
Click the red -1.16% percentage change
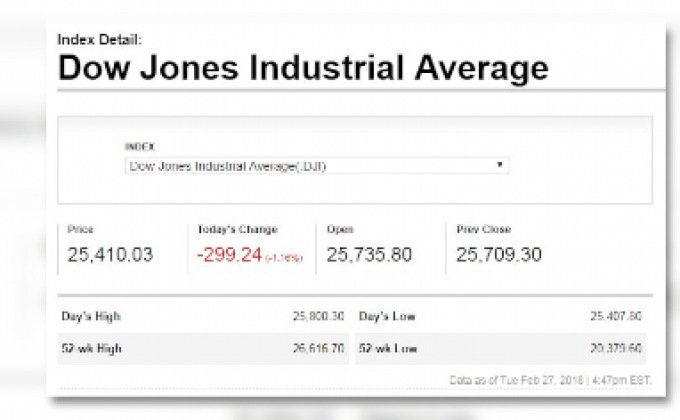point(283,258)
